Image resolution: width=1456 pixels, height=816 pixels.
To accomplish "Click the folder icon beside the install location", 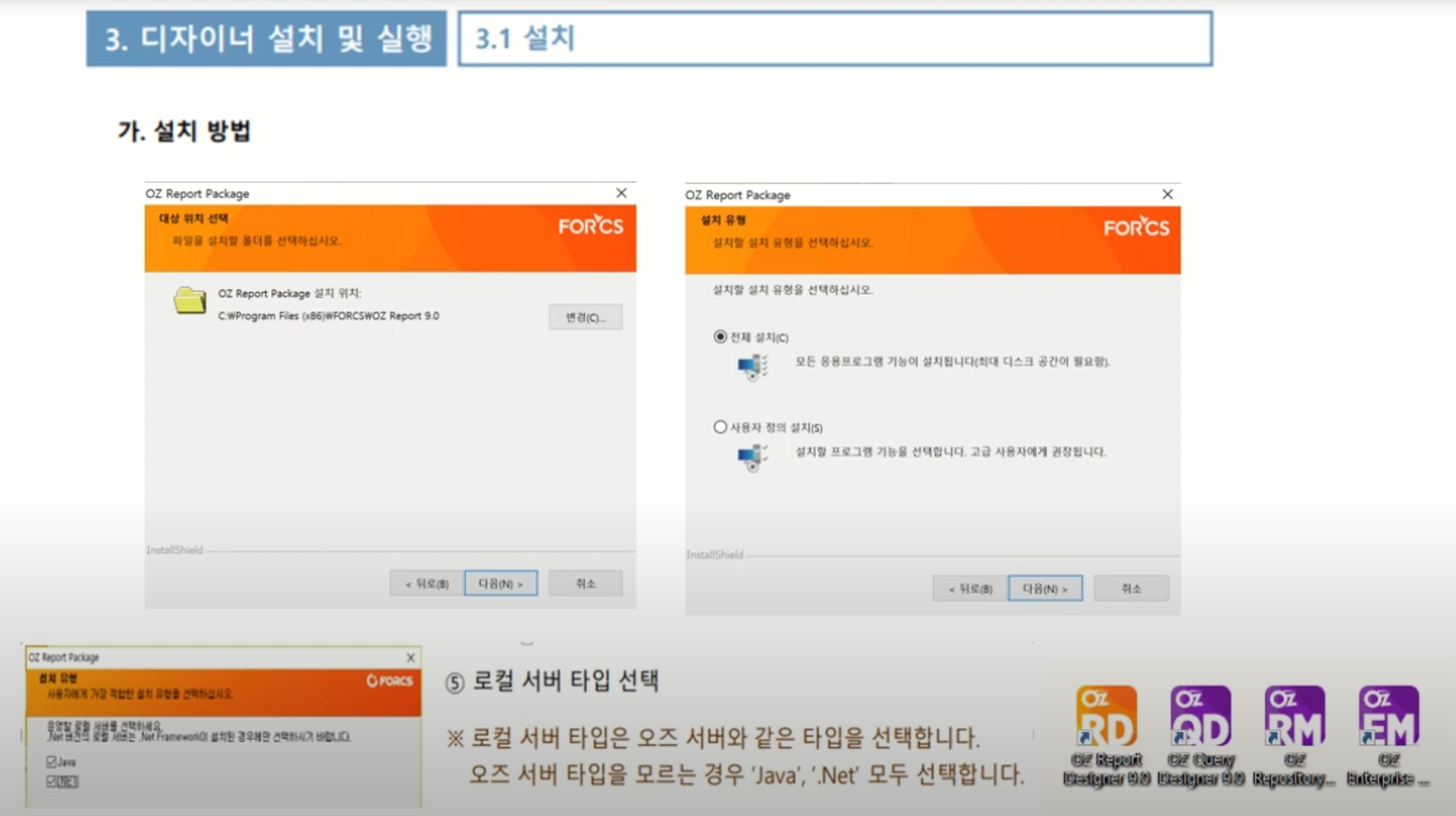I will 190,300.
